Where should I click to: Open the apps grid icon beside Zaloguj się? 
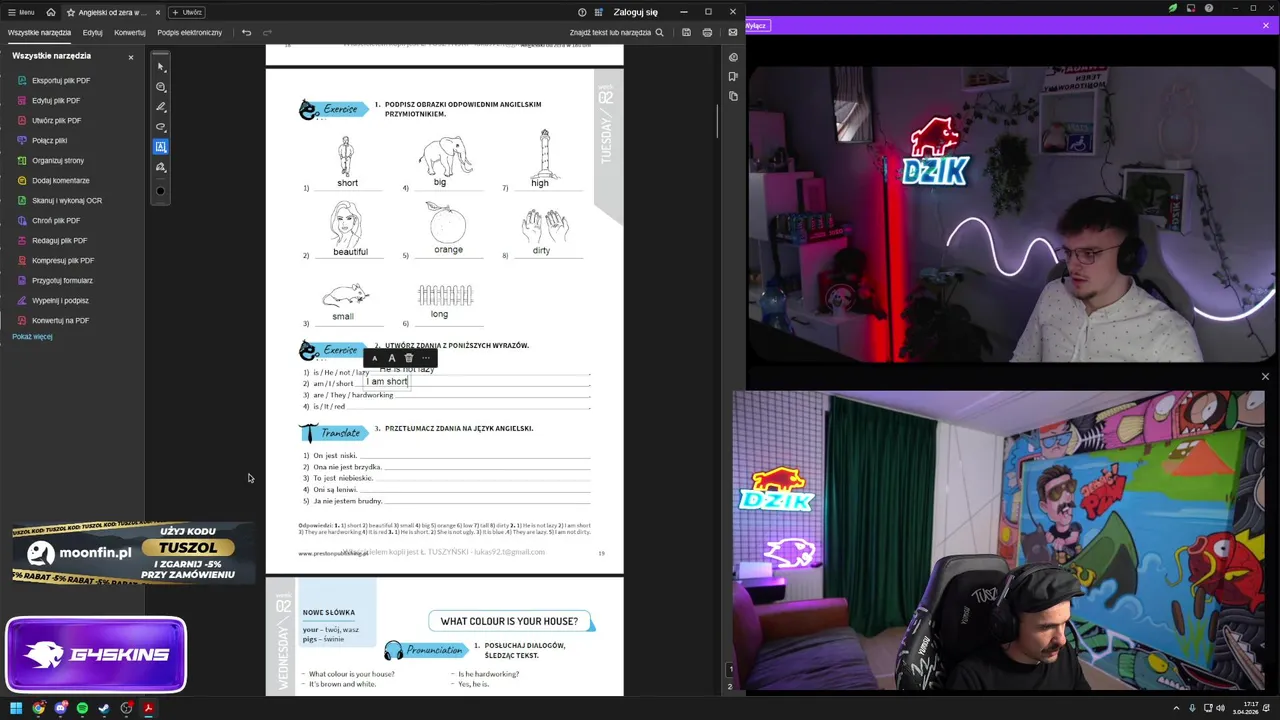pos(598,12)
